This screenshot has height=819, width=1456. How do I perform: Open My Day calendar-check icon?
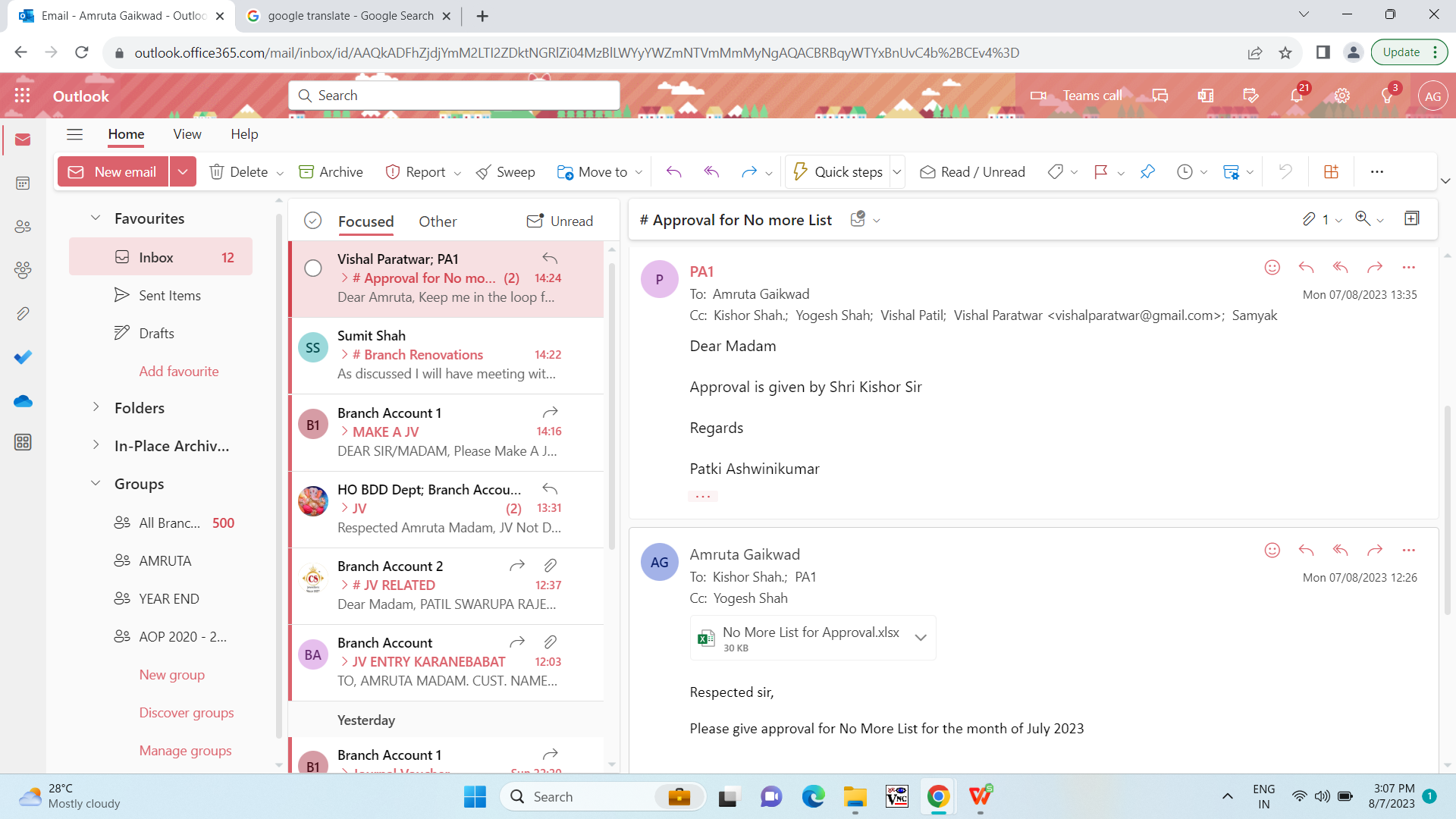(1251, 96)
